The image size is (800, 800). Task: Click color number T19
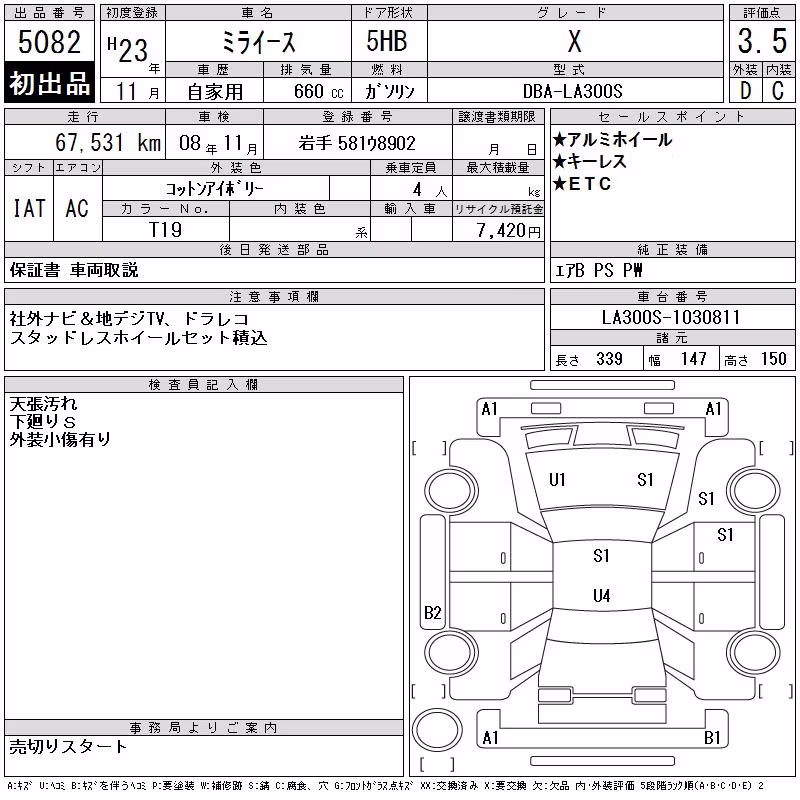point(166,230)
